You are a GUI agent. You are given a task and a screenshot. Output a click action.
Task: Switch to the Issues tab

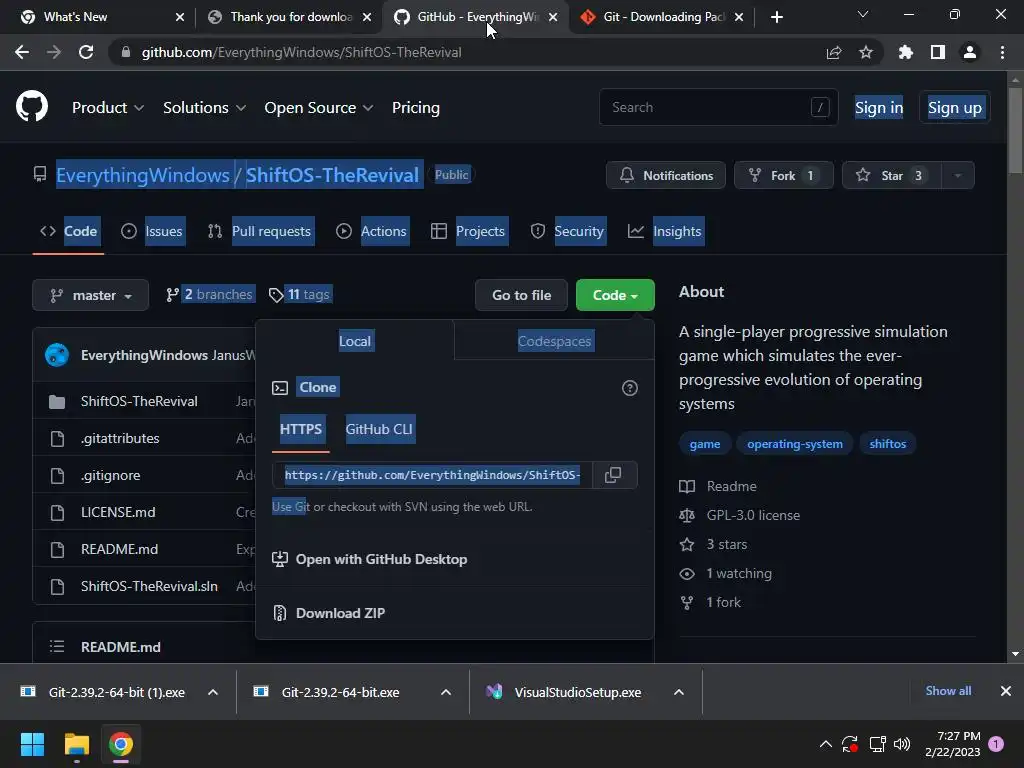(152, 231)
